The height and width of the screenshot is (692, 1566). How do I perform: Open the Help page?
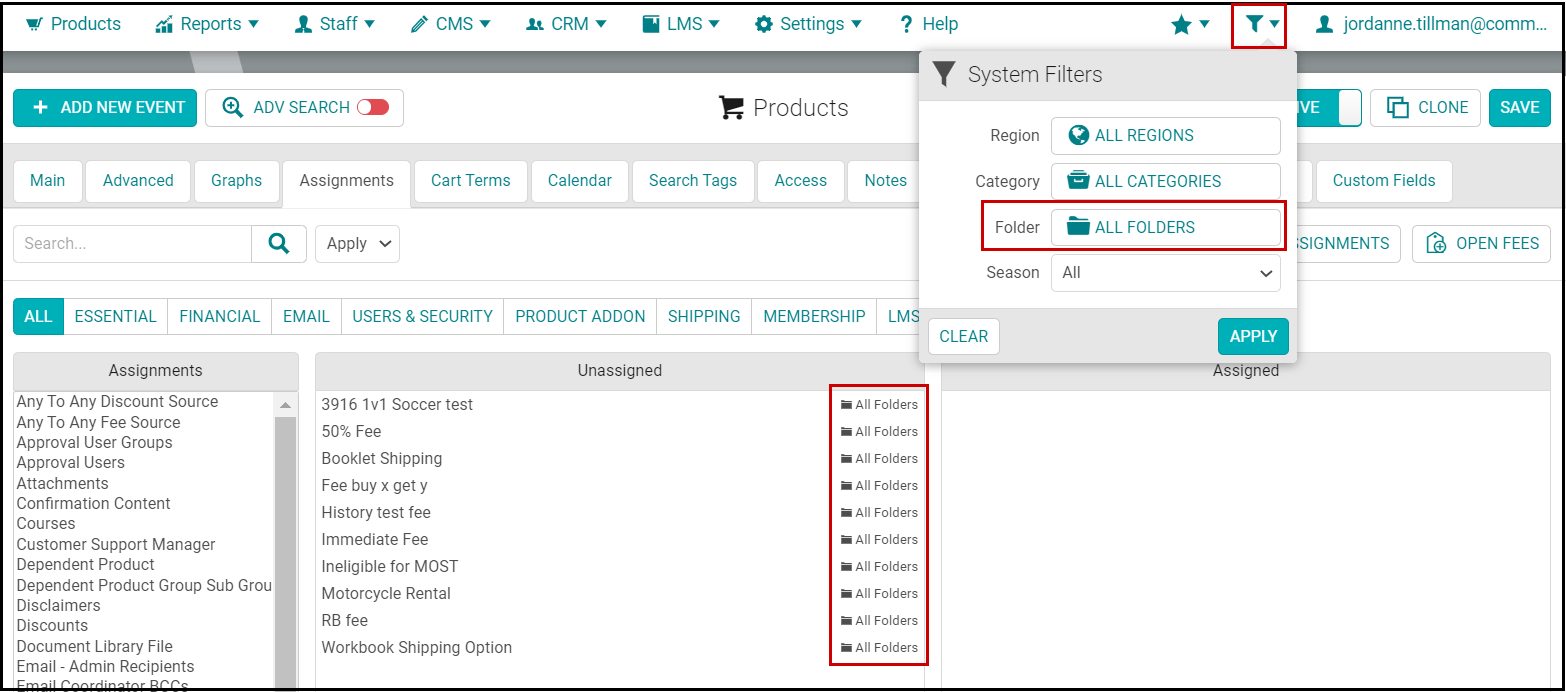[x=929, y=24]
